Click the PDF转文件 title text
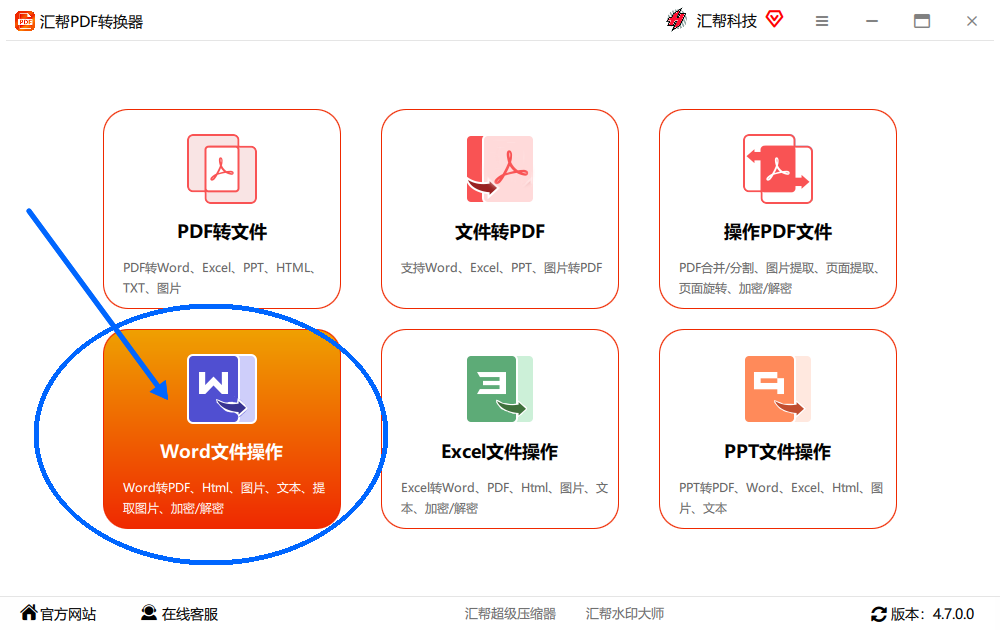The height and width of the screenshot is (630, 1000). [x=222, y=231]
